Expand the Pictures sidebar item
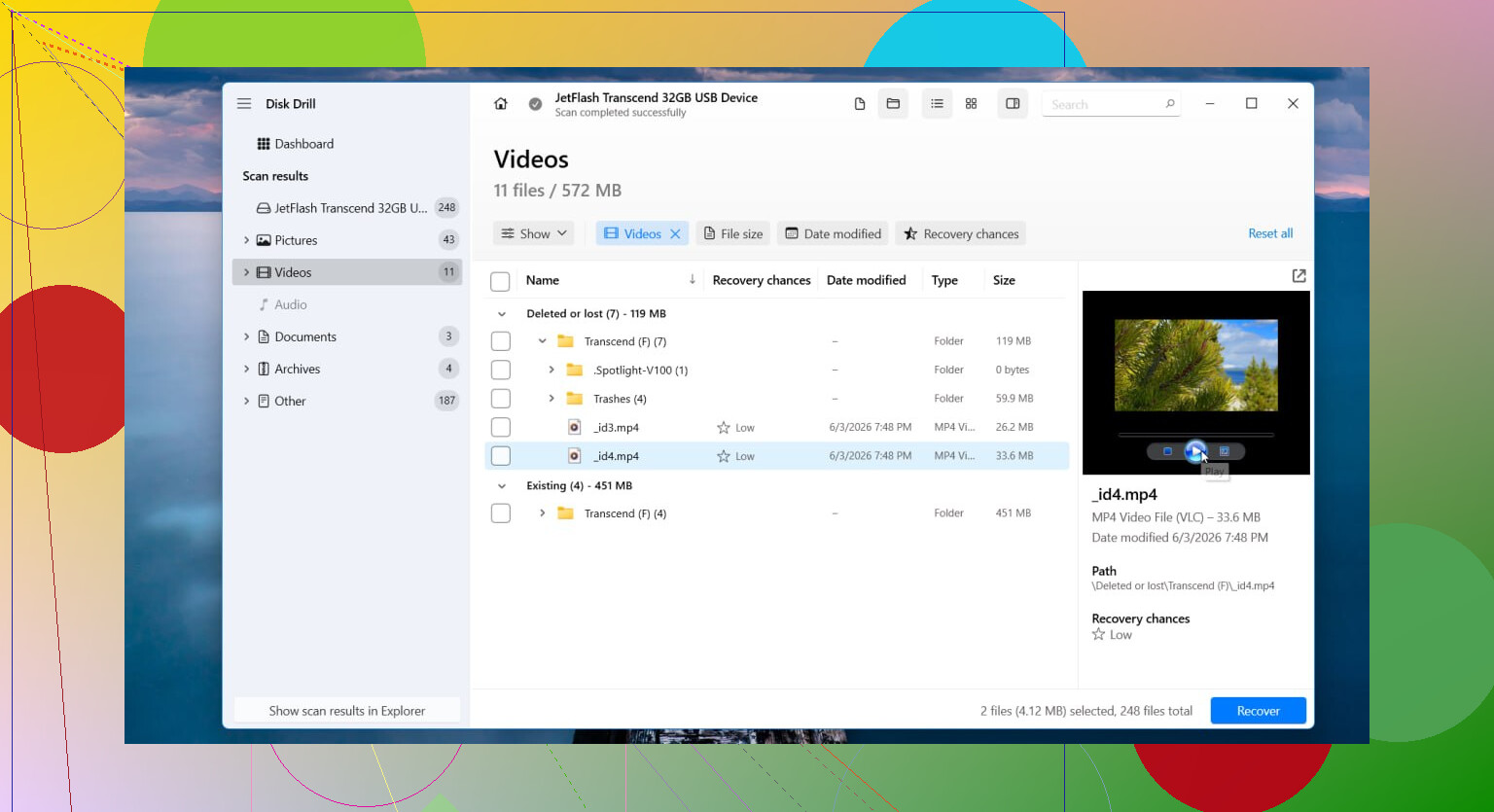The image size is (1494, 812). (x=246, y=240)
